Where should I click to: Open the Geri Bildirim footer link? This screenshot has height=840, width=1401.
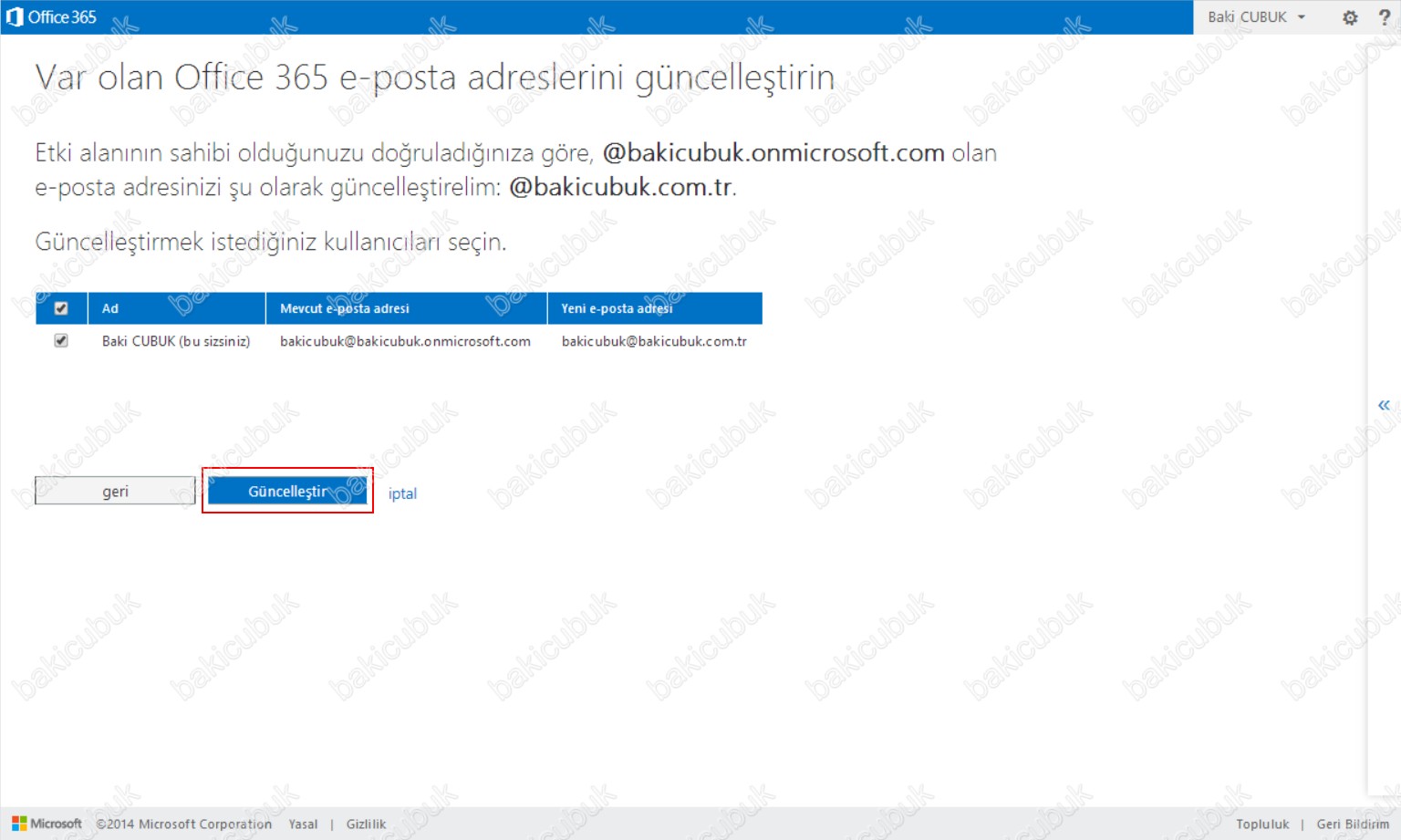[1353, 824]
